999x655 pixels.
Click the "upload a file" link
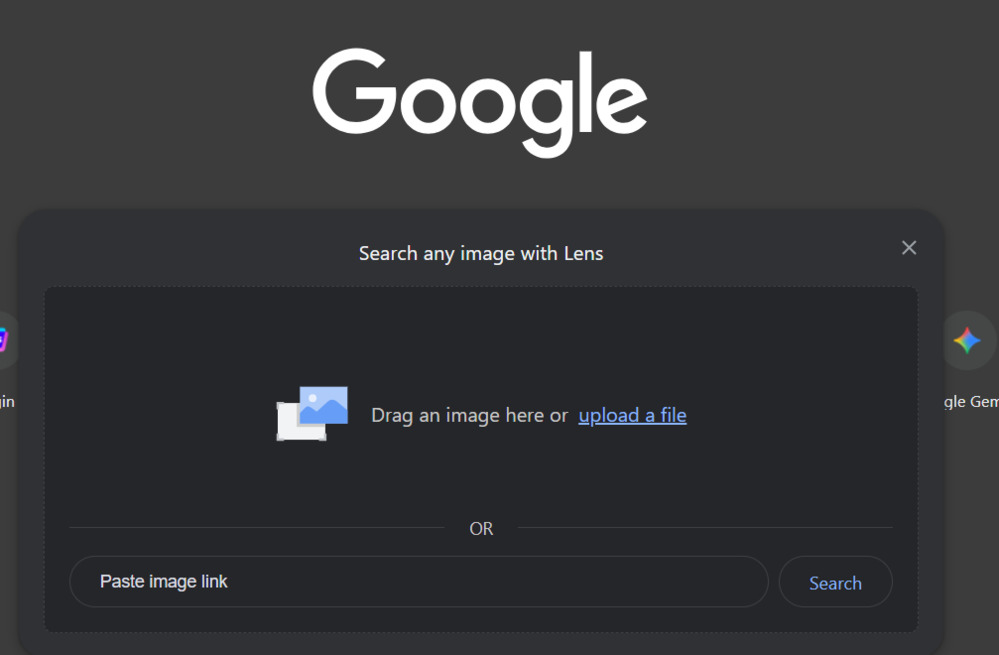click(632, 415)
